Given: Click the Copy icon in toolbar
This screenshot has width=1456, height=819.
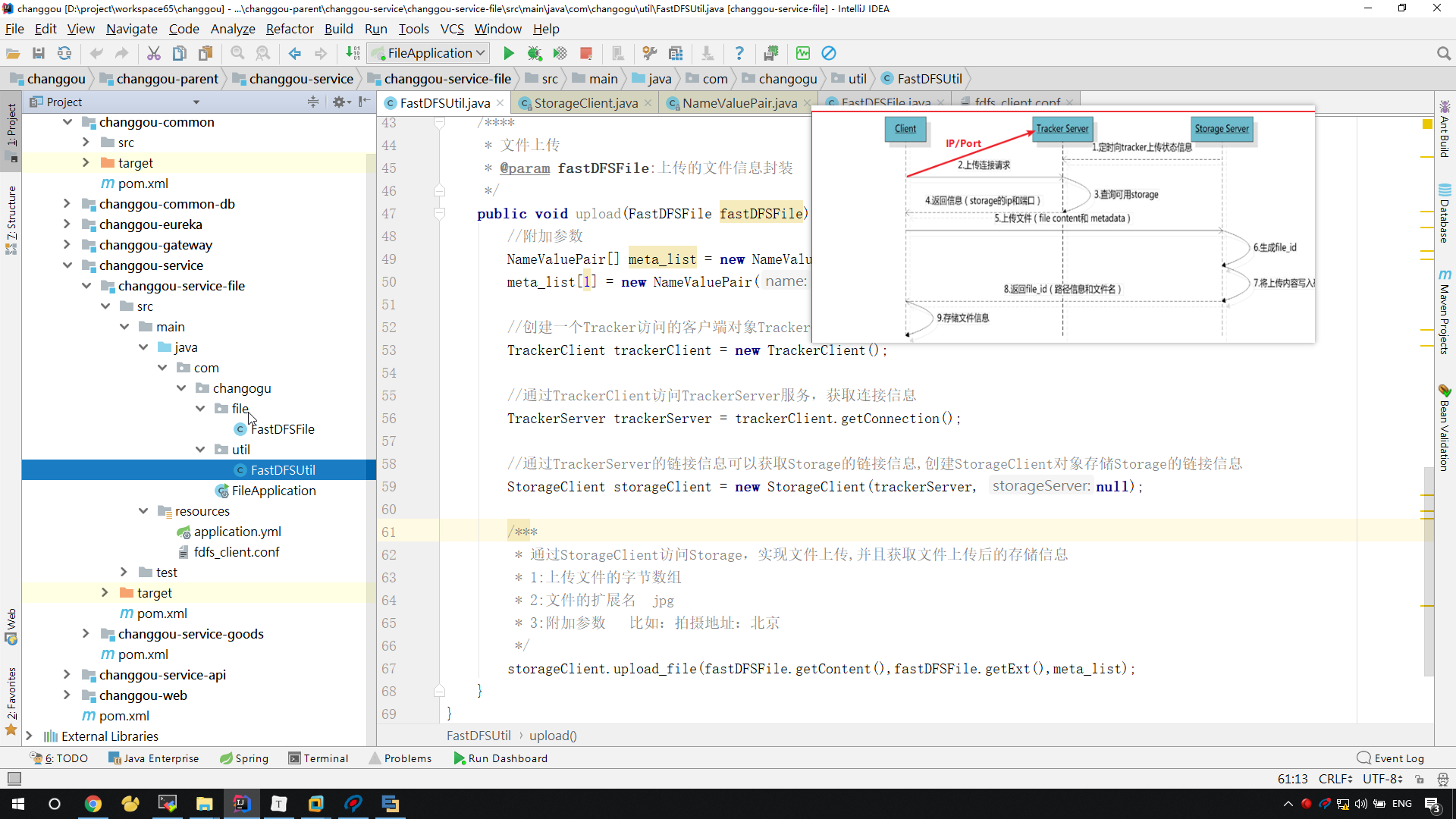Looking at the screenshot, I should click(x=180, y=53).
